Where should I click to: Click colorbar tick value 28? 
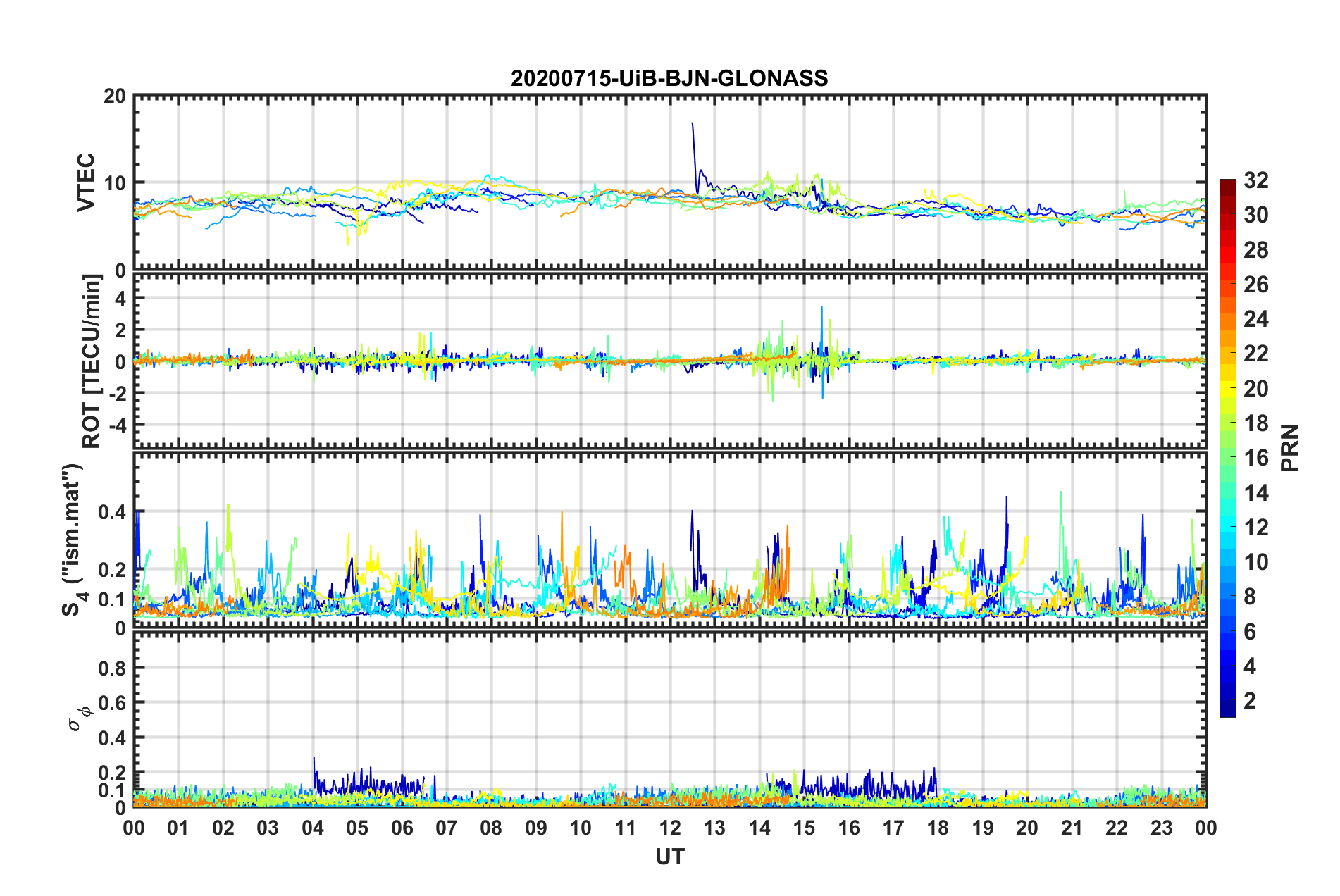click(1255, 250)
